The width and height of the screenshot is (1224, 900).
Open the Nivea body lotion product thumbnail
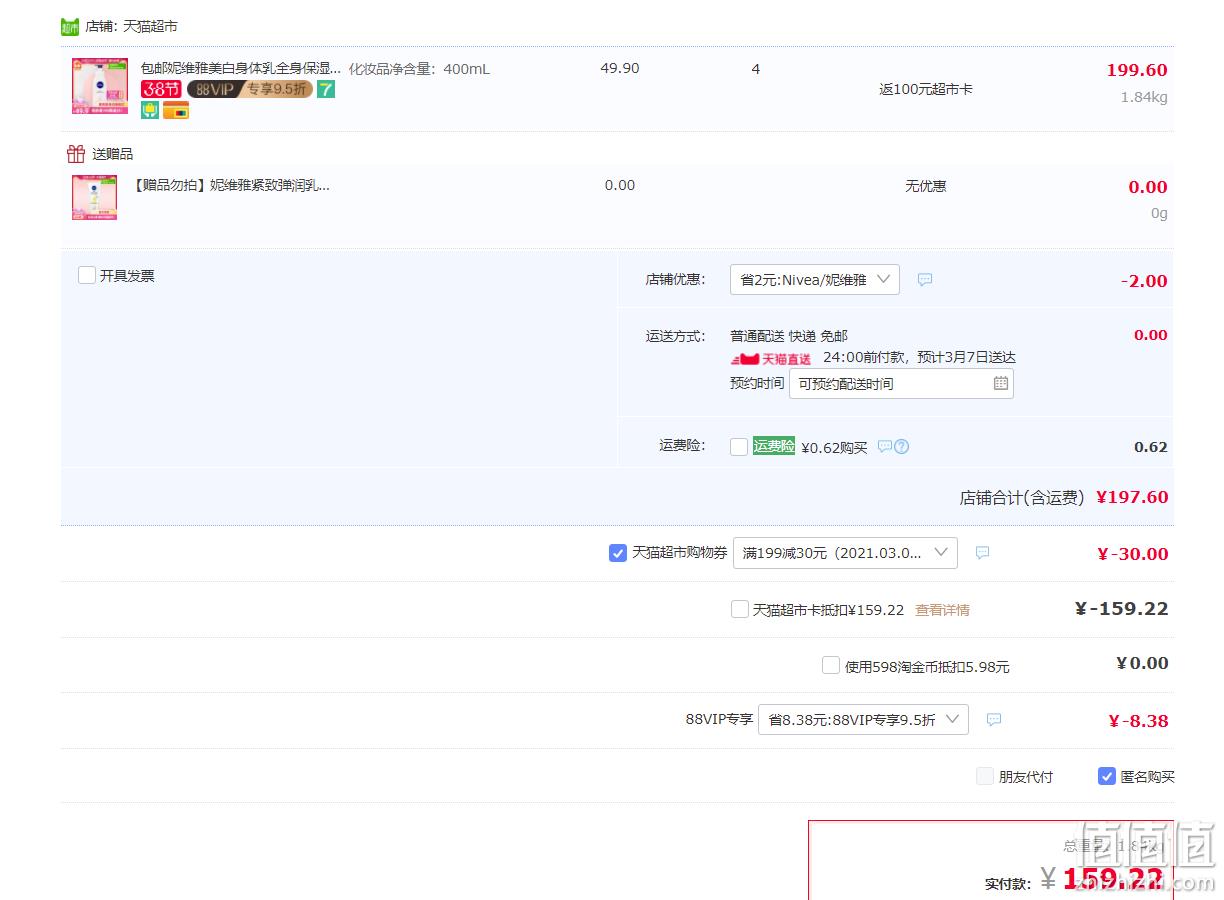pos(100,85)
